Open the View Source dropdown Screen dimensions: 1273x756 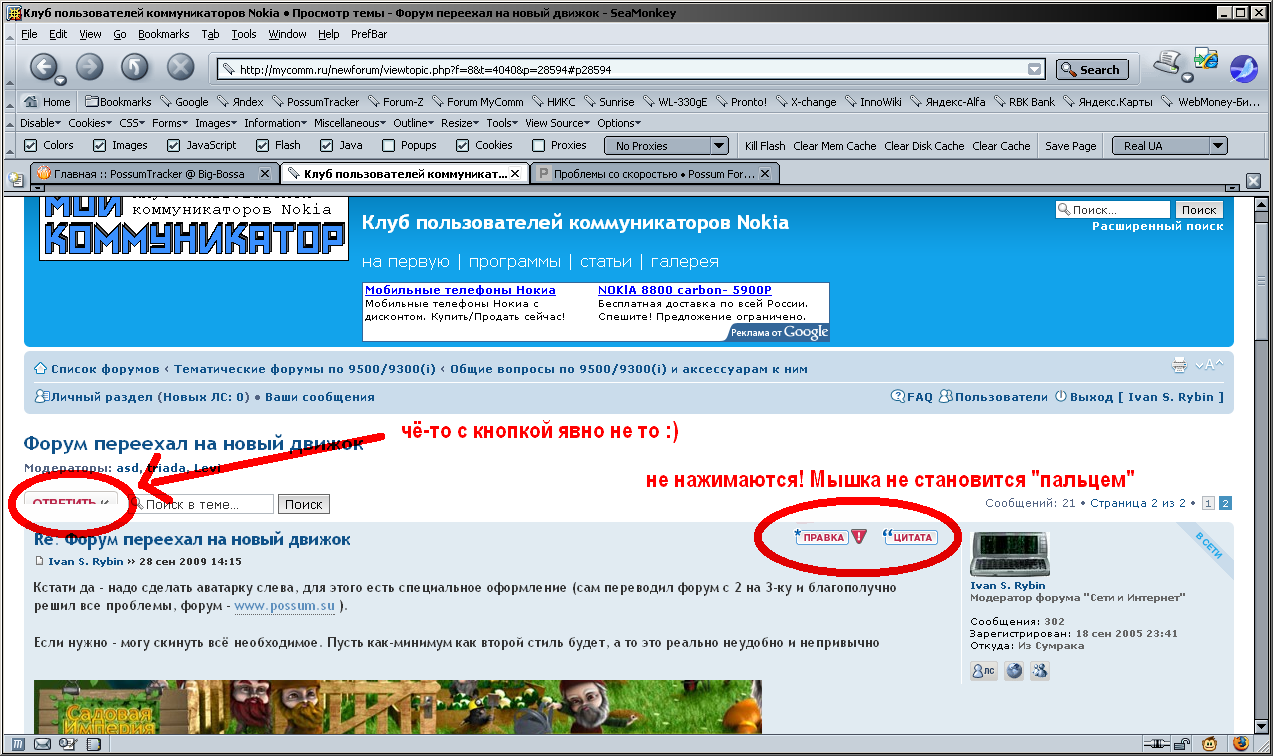558,123
